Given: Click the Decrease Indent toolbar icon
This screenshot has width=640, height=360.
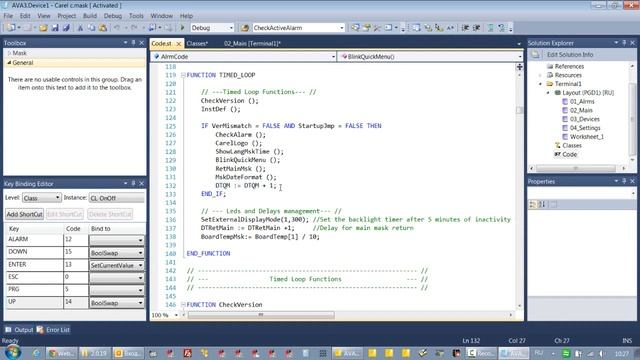Looking at the screenshot, I should (465, 28).
